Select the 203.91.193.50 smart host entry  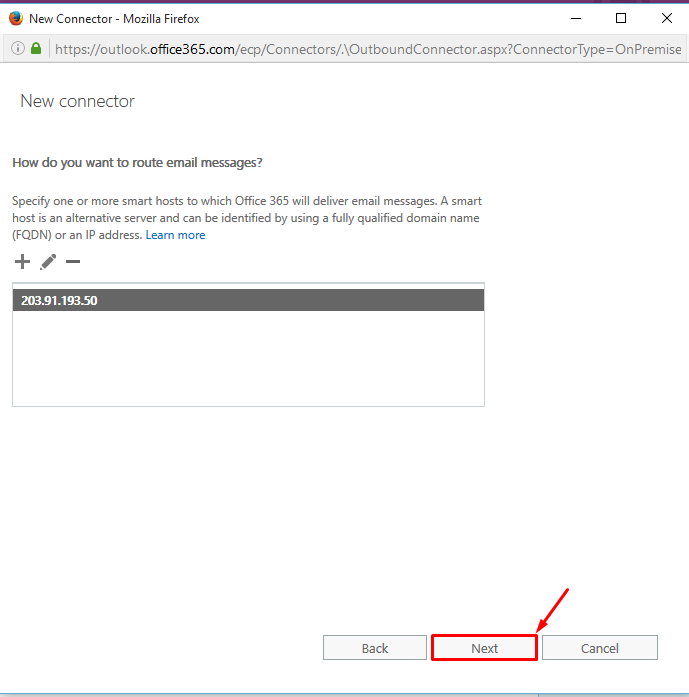click(248, 300)
